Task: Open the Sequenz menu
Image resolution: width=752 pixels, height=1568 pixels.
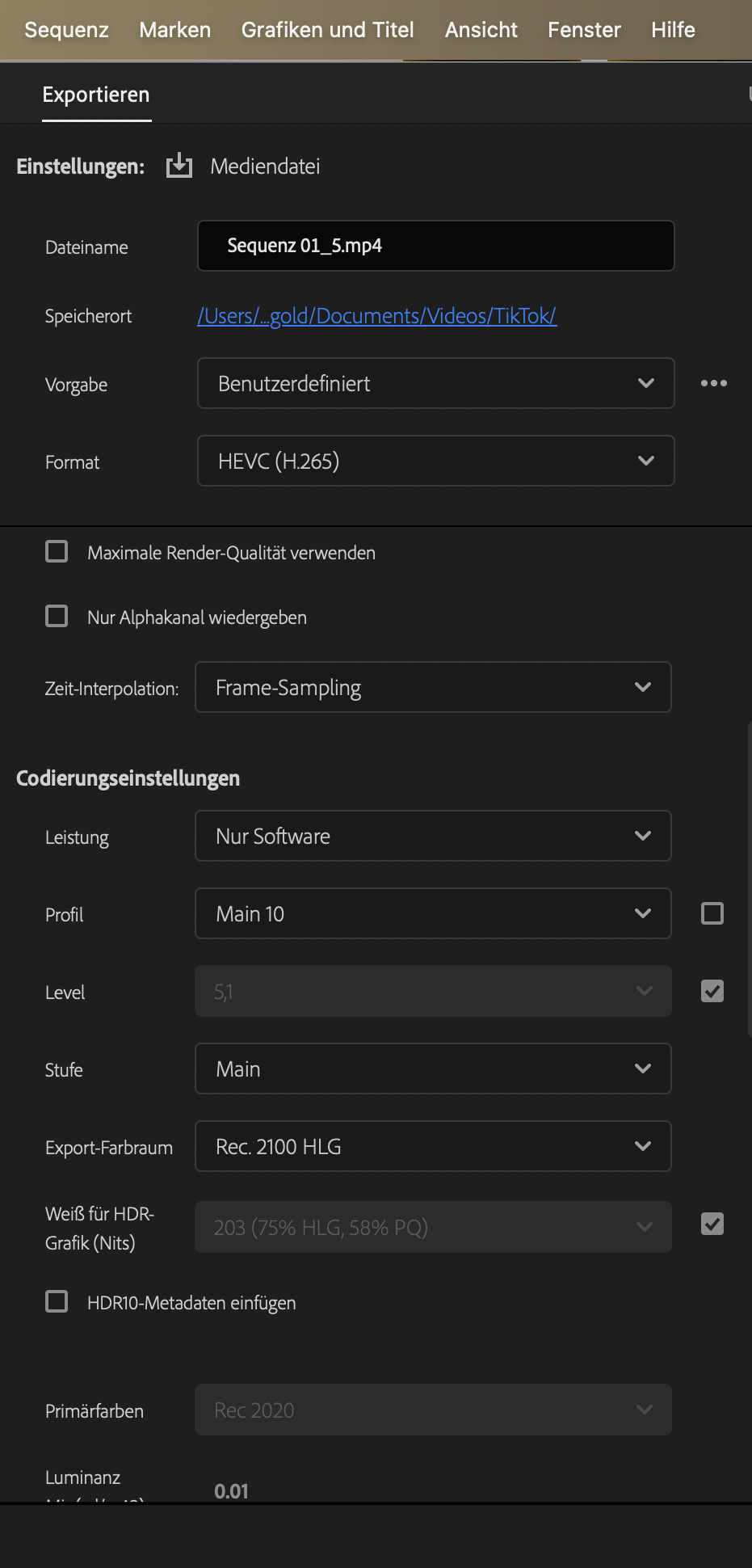Action: 66,30
